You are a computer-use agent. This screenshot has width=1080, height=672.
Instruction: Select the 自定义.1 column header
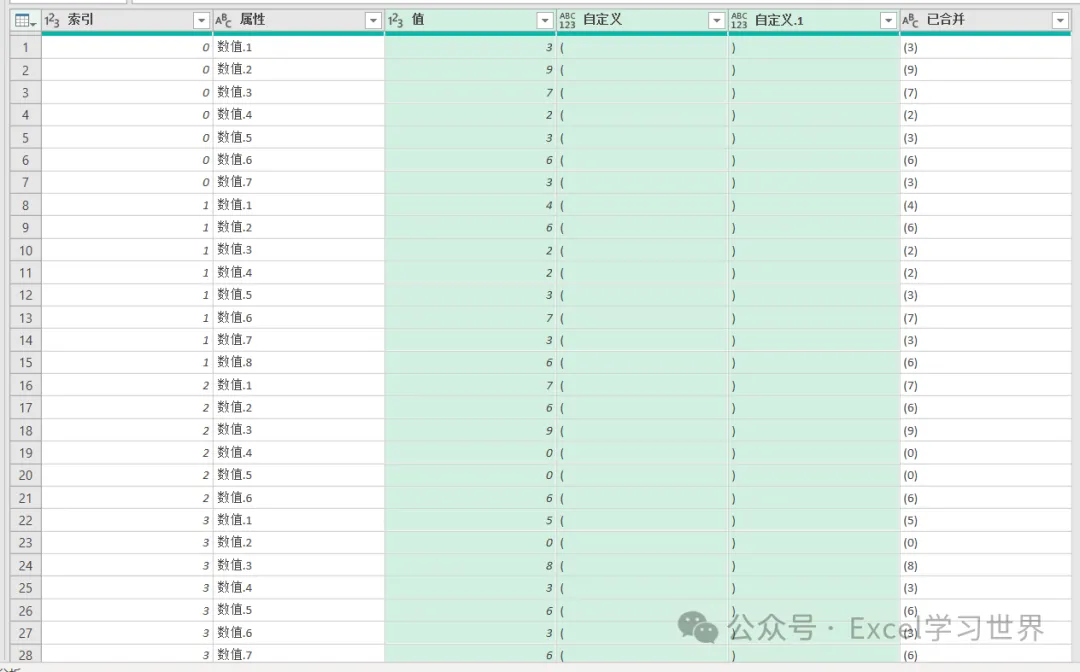pyautogui.click(x=813, y=21)
